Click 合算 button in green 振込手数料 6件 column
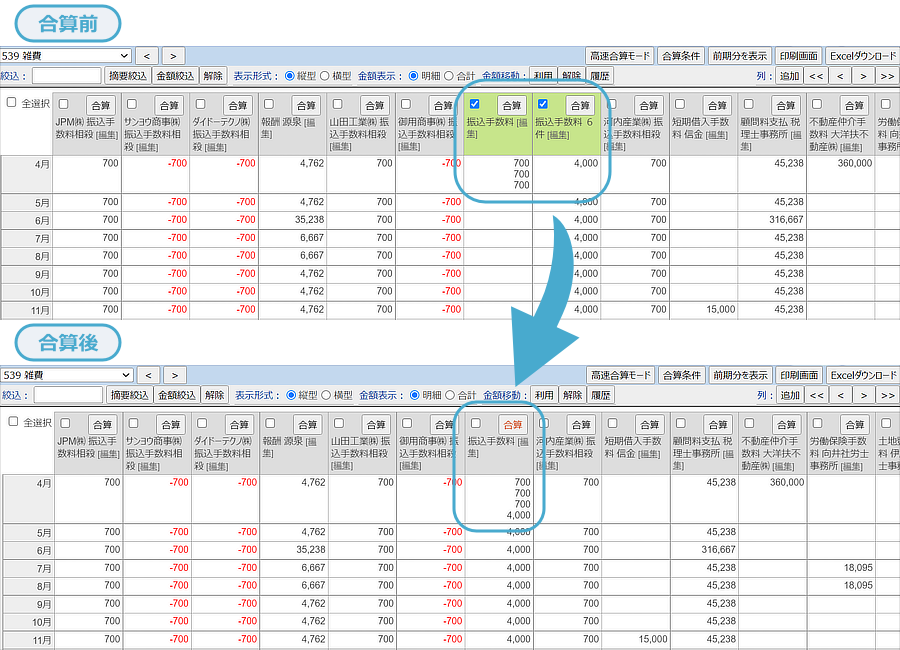This screenshot has height=650, width=900. (x=580, y=105)
